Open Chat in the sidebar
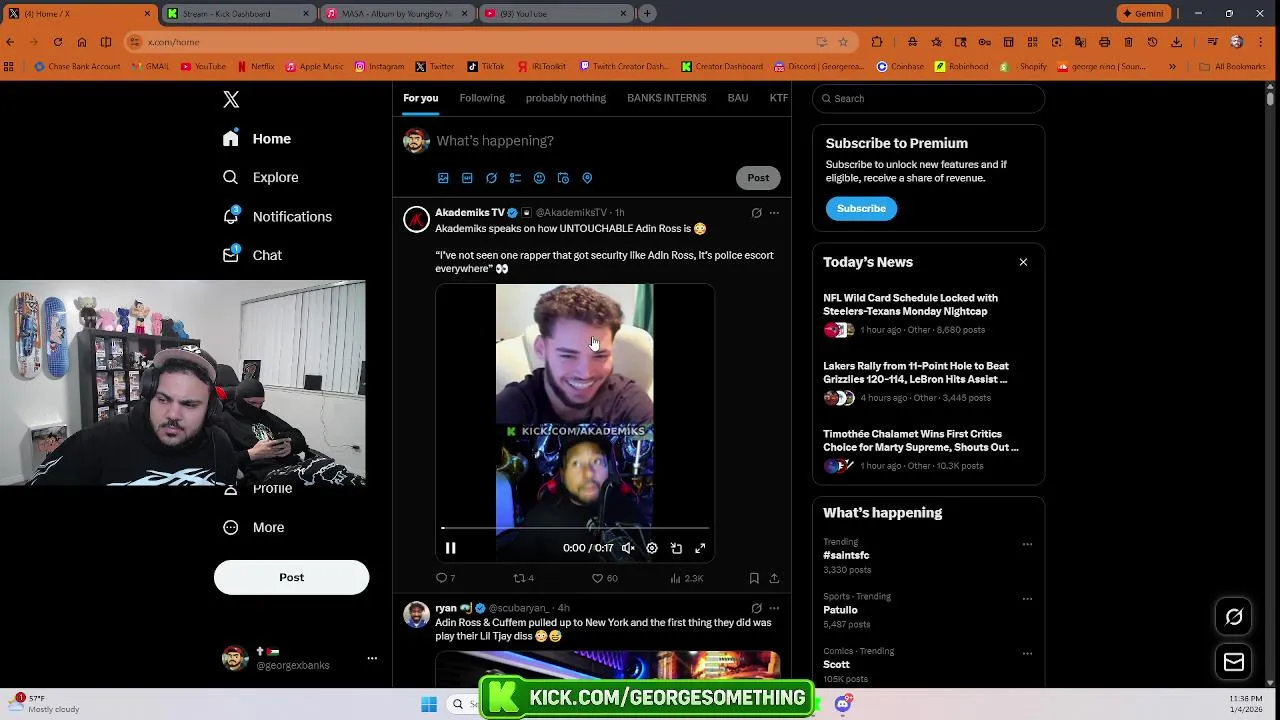The width and height of the screenshot is (1280, 720). click(x=253, y=255)
